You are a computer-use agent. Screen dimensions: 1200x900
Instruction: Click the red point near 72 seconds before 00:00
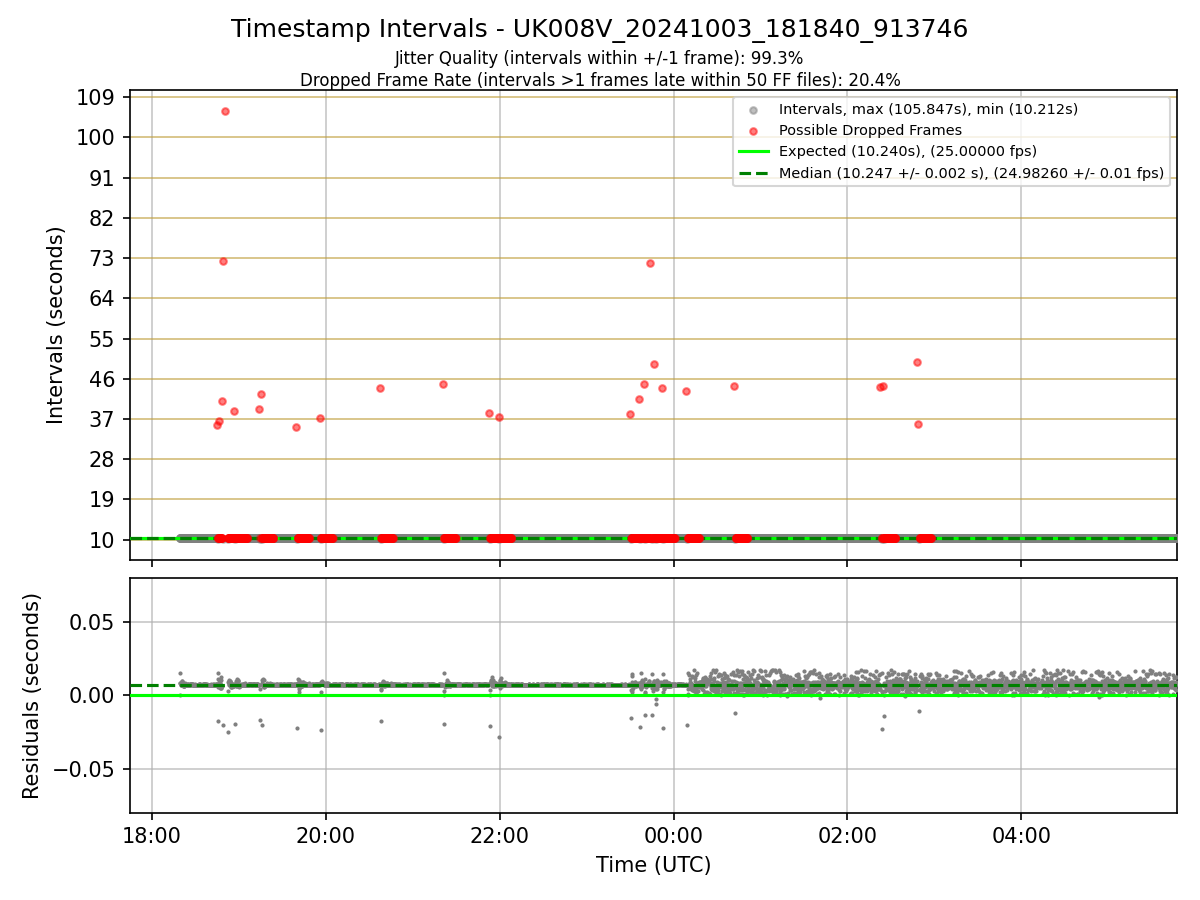[x=650, y=263]
